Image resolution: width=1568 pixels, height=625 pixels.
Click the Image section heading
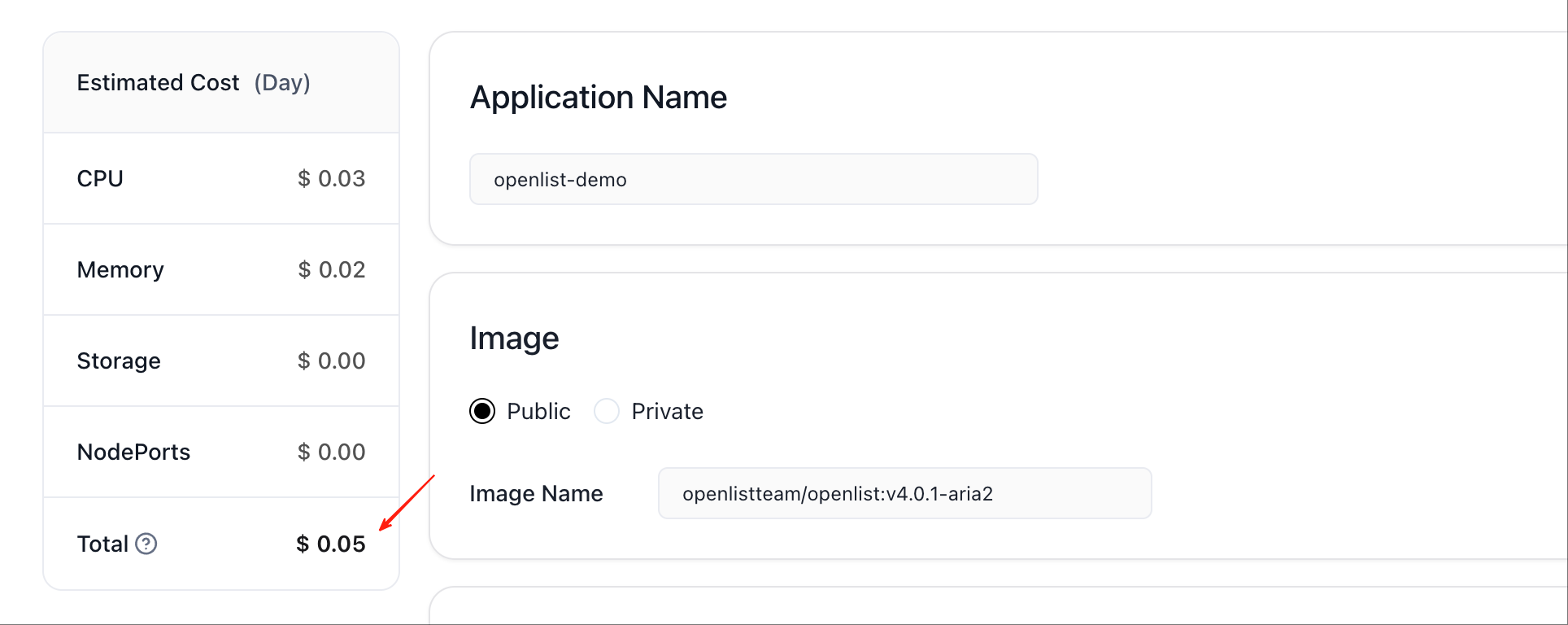(x=514, y=338)
